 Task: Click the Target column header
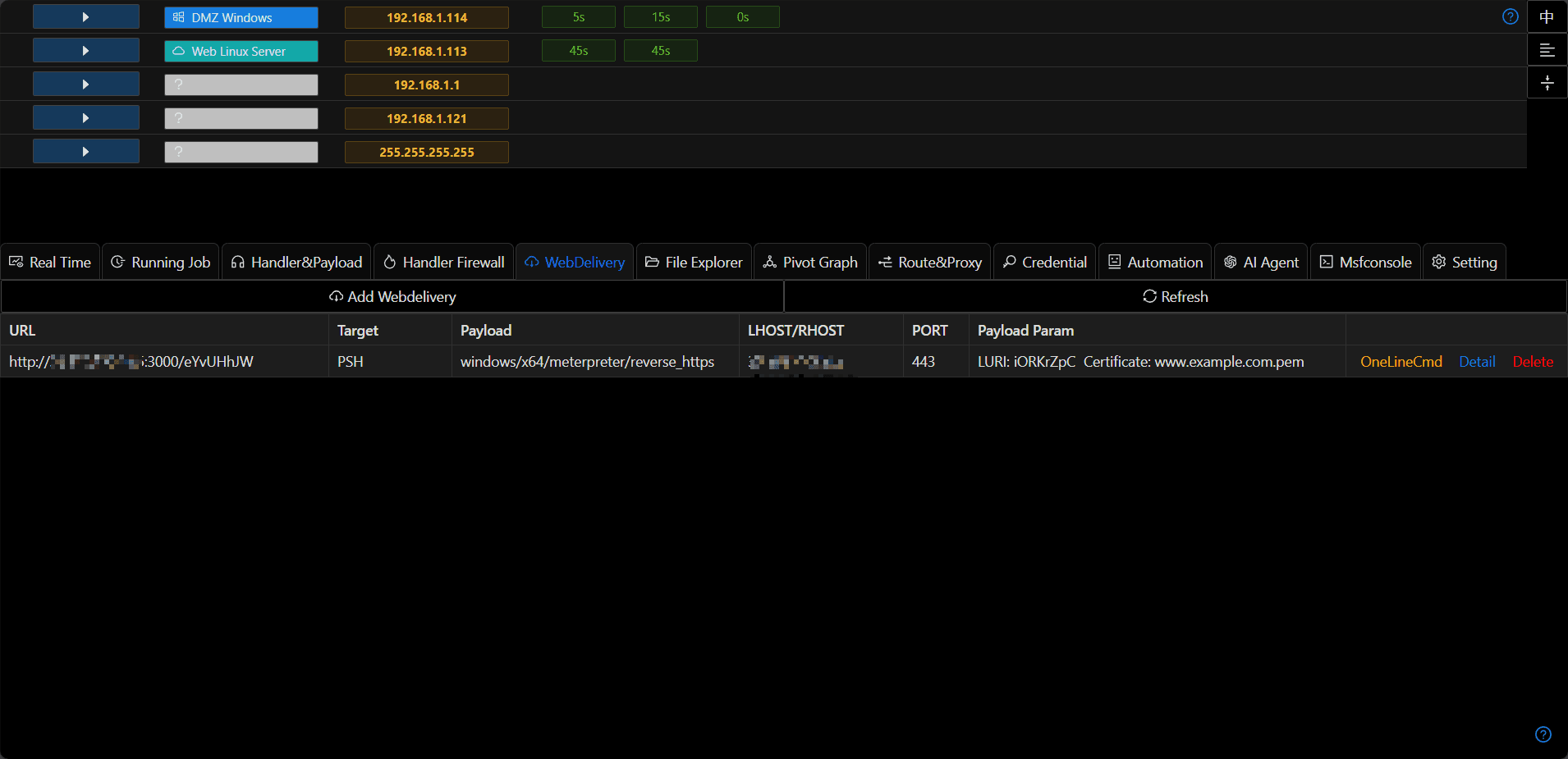pyautogui.click(x=390, y=330)
